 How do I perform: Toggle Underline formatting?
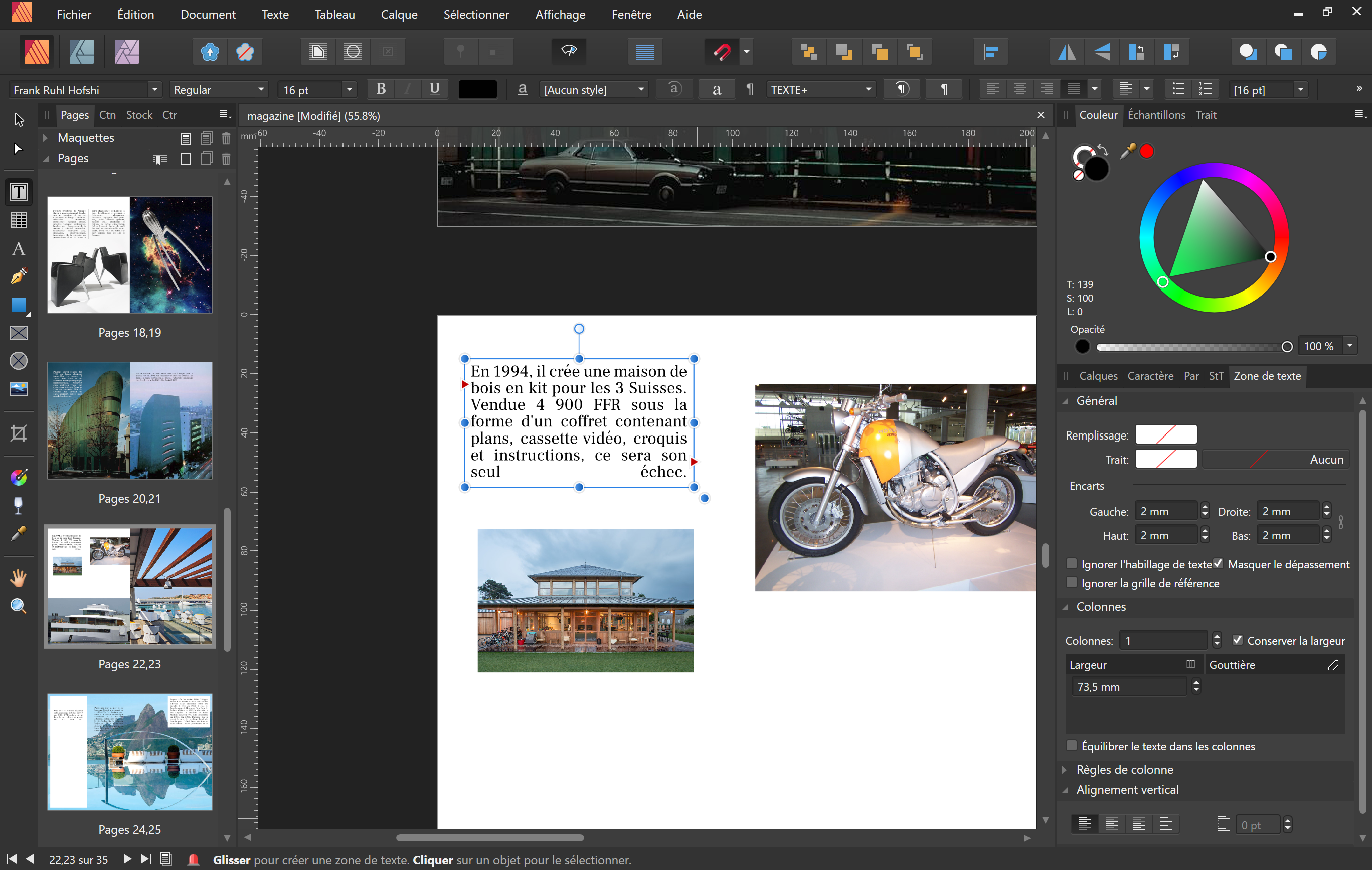point(434,89)
